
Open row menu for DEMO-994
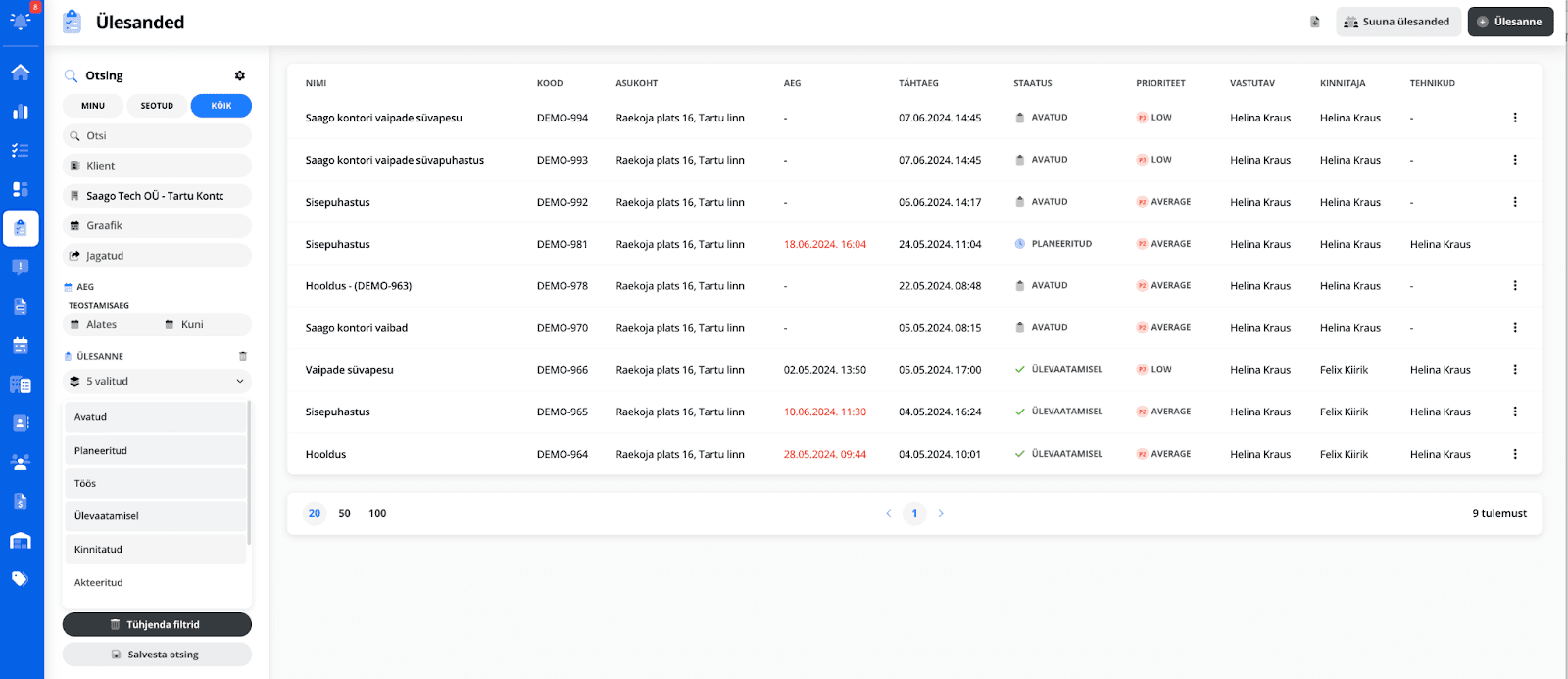(x=1515, y=118)
